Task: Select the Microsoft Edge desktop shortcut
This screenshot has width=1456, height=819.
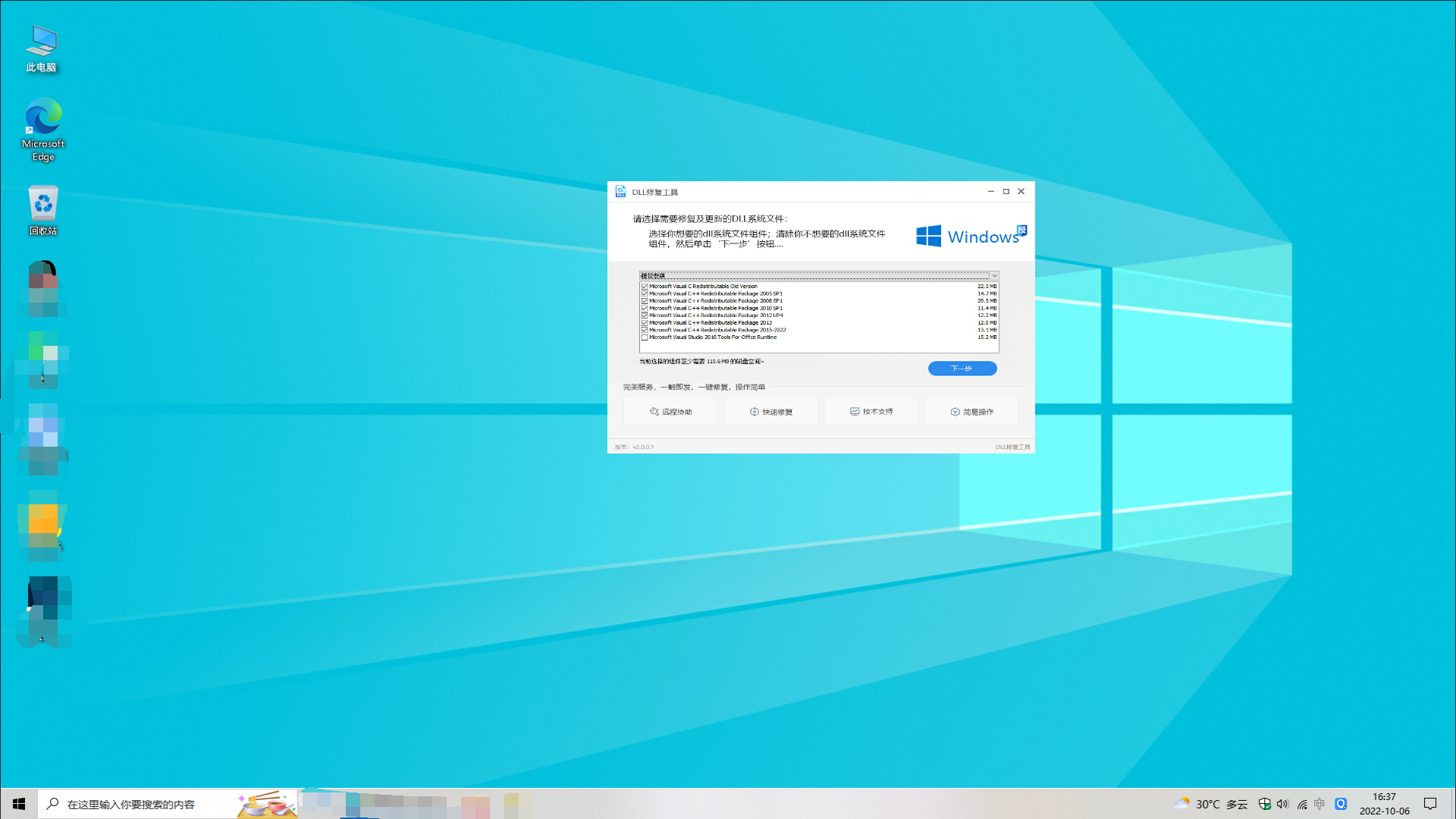Action: click(43, 130)
